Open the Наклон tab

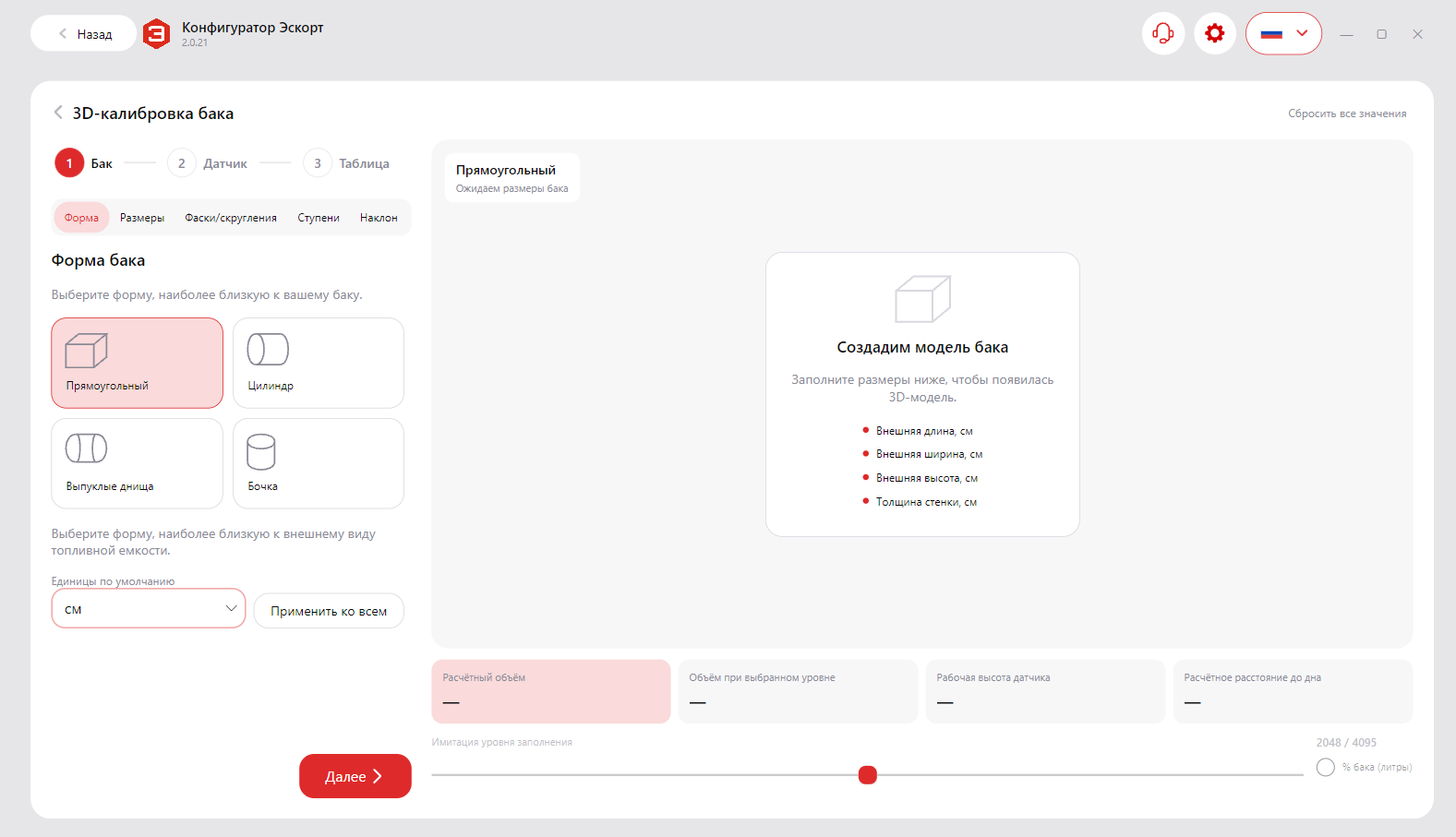pyautogui.click(x=379, y=218)
